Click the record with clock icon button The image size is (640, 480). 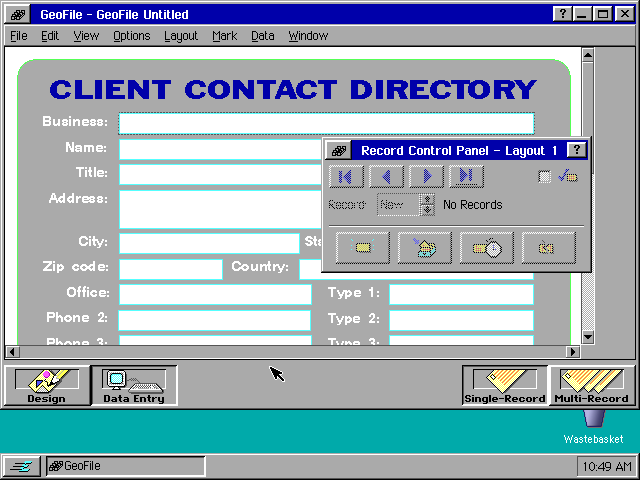click(487, 248)
